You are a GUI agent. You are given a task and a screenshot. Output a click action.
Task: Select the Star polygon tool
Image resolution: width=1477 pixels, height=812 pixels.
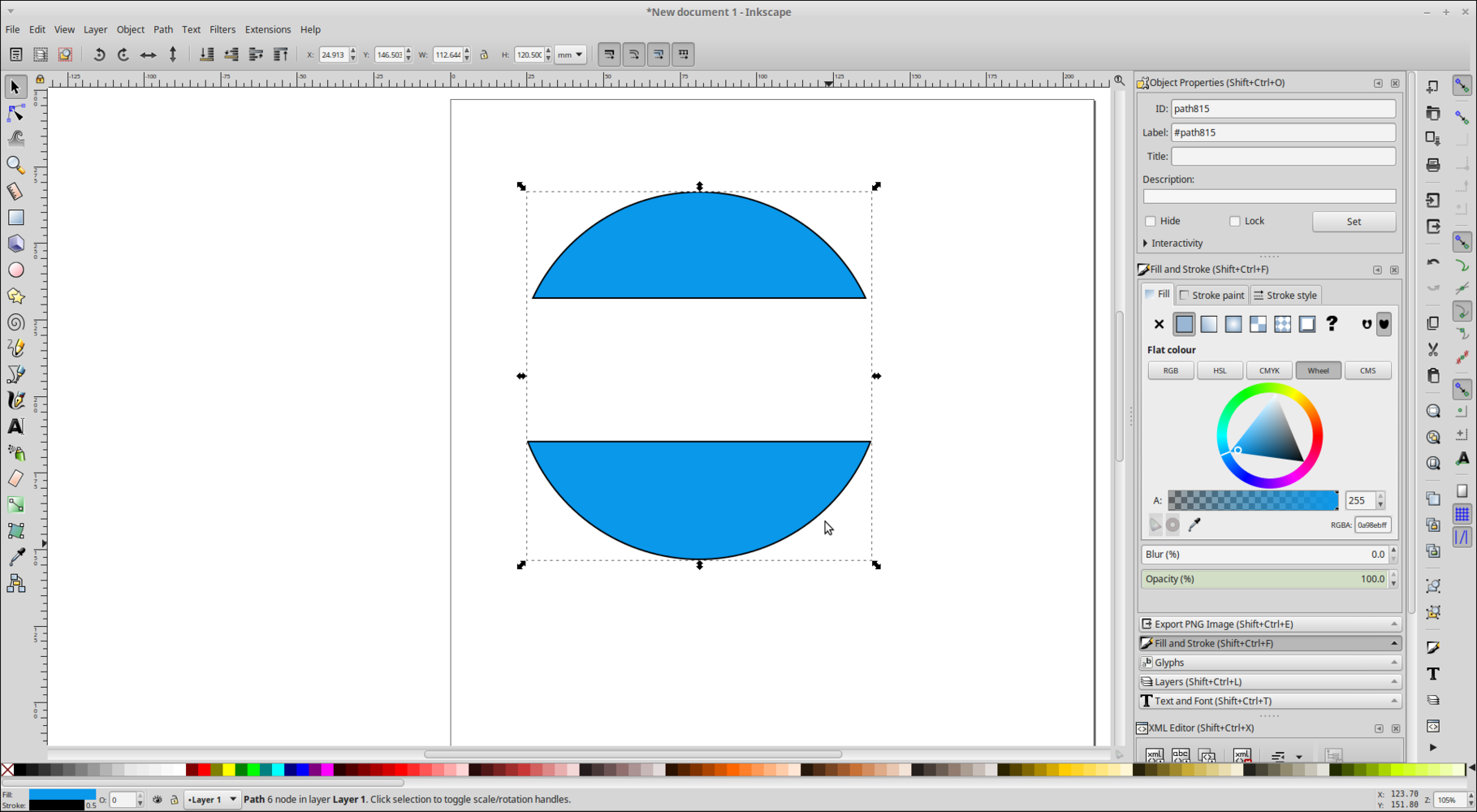pyautogui.click(x=15, y=296)
